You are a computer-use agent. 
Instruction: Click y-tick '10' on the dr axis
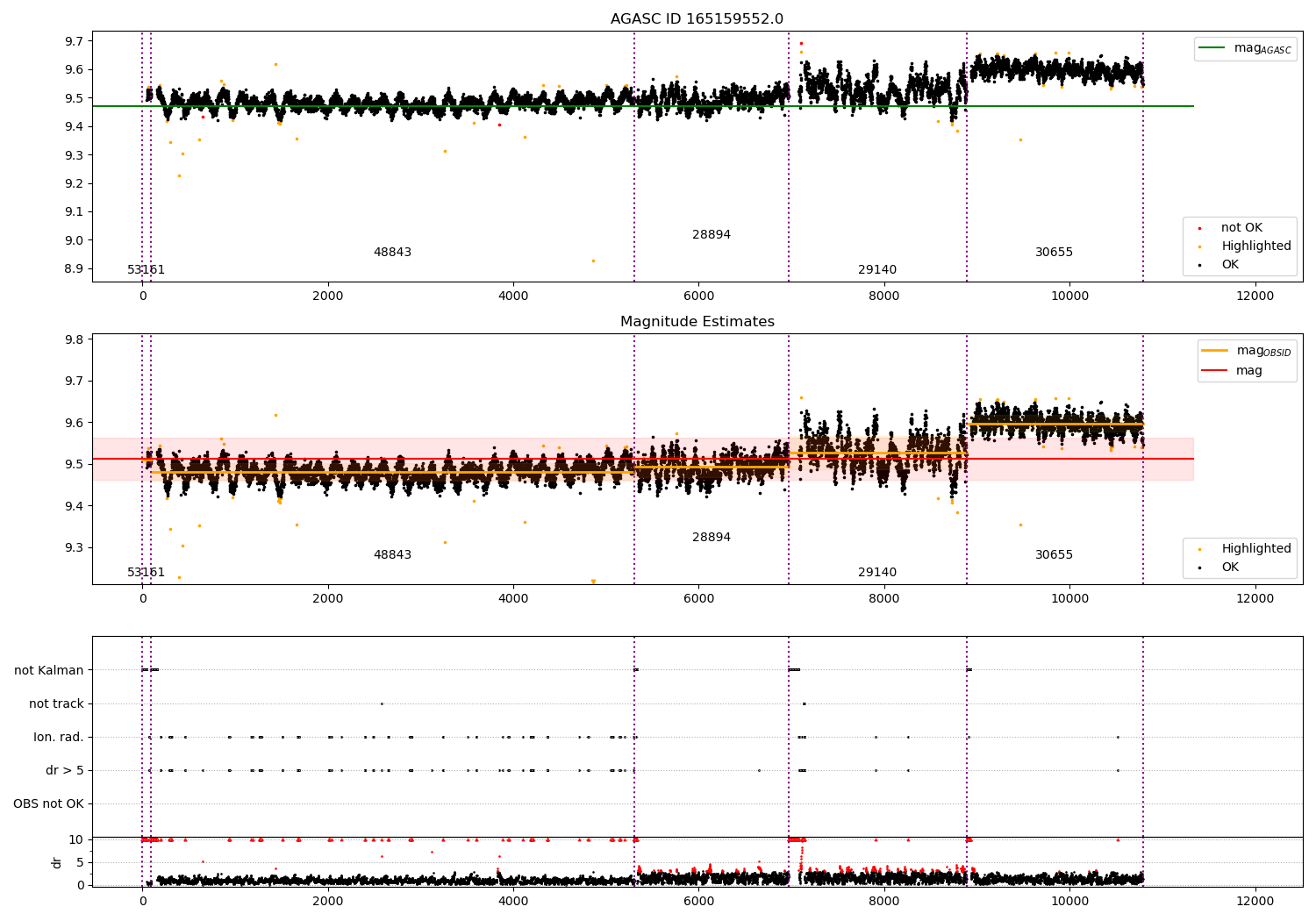coord(76,839)
